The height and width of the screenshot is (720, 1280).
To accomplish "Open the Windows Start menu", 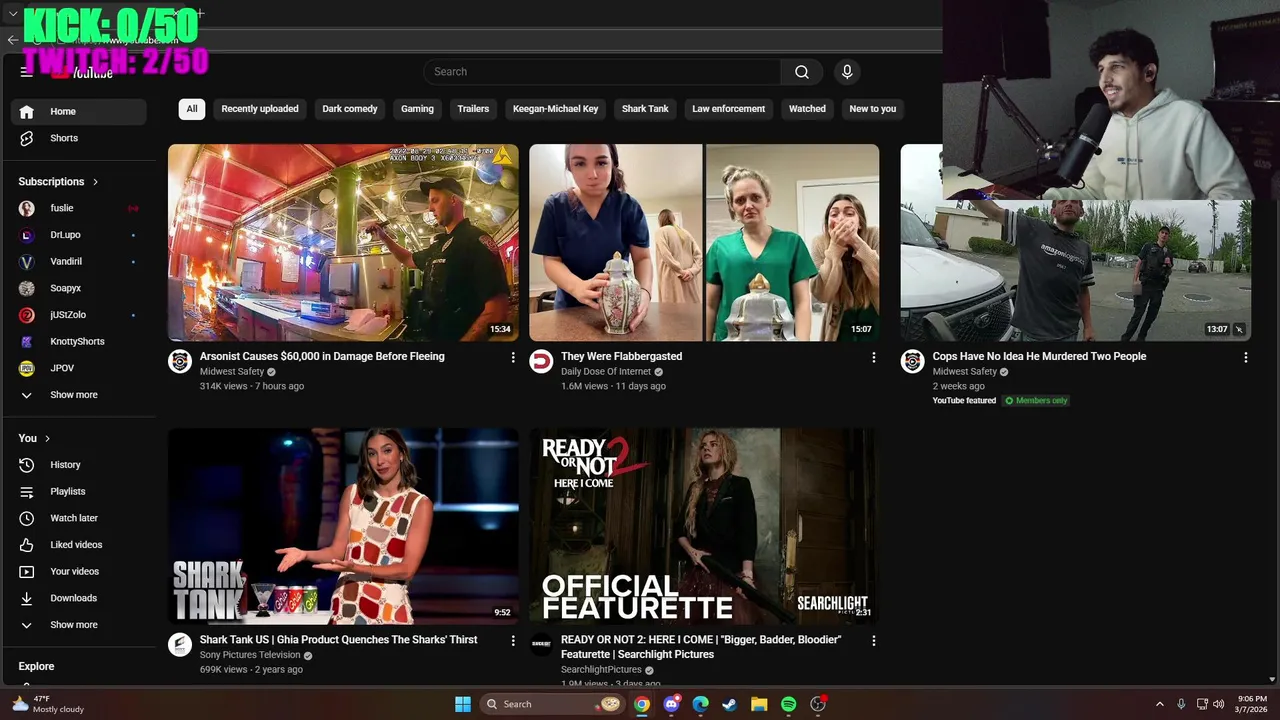I will pyautogui.click(x=463, y=704).
